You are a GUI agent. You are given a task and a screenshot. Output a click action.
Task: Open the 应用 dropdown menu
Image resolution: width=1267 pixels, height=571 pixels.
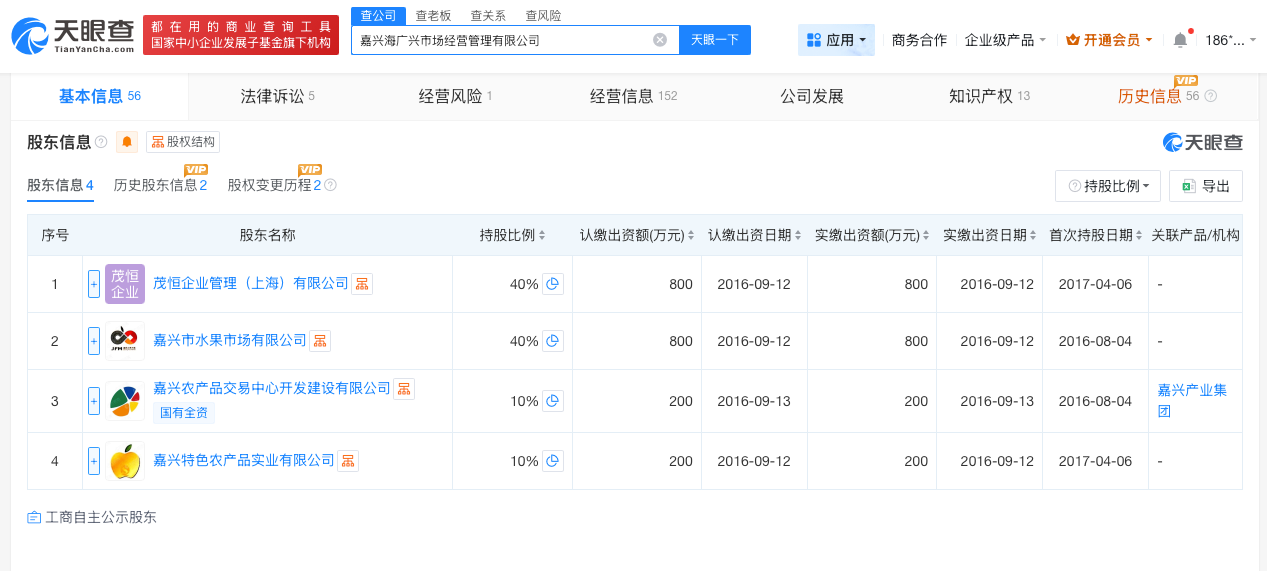[x=836, y=40]
